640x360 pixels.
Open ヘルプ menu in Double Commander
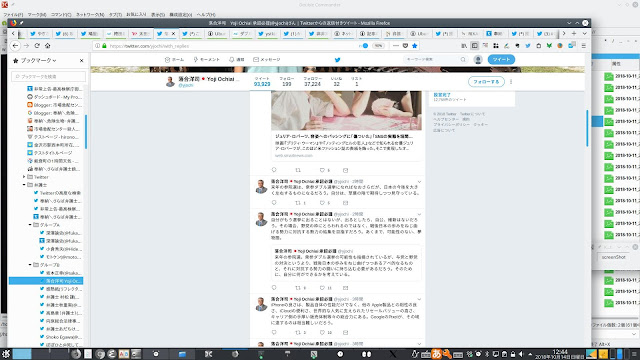(x=206, y=14)
